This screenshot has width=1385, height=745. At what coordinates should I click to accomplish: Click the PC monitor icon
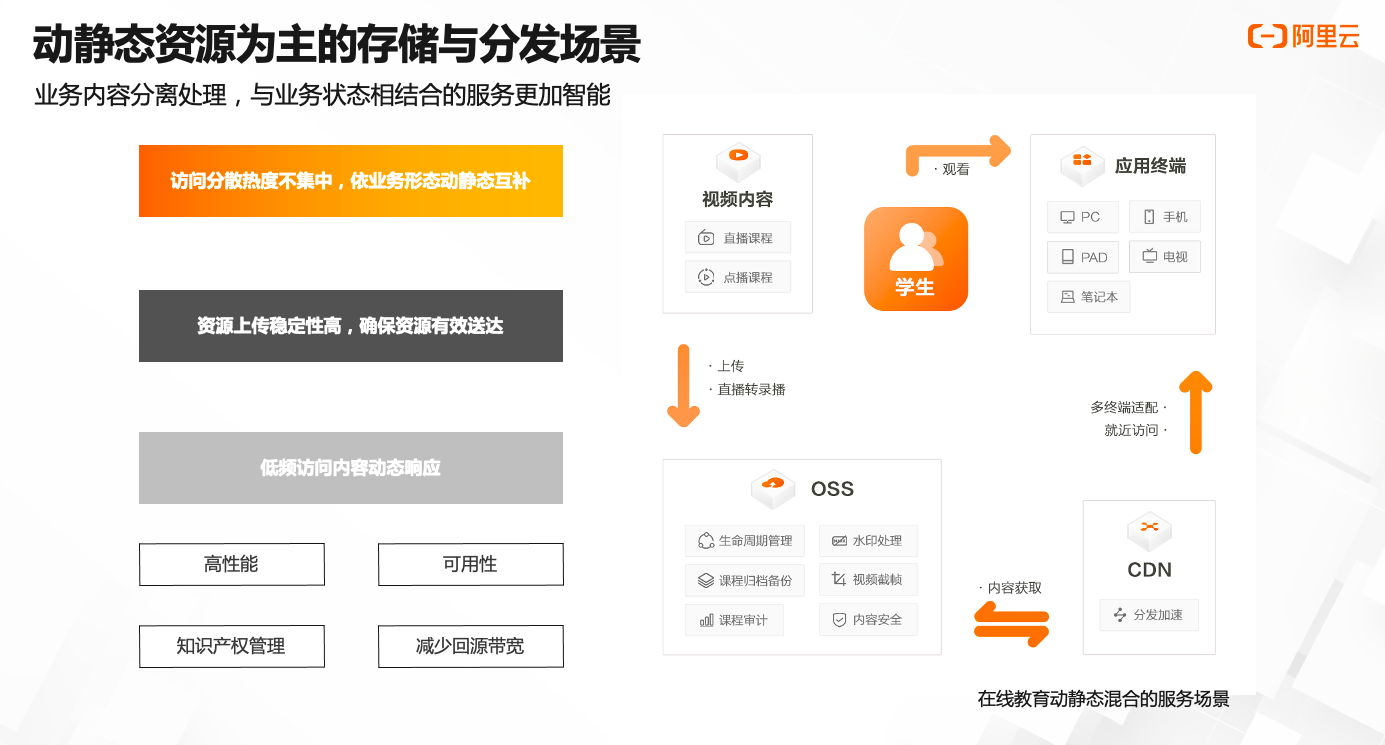1067,217
